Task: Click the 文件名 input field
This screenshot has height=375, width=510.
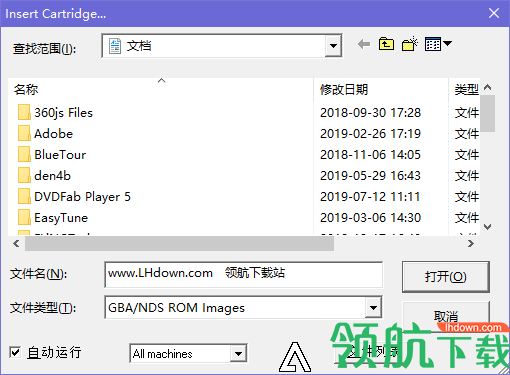Action: pyautogui.click(x=243, y=274)
